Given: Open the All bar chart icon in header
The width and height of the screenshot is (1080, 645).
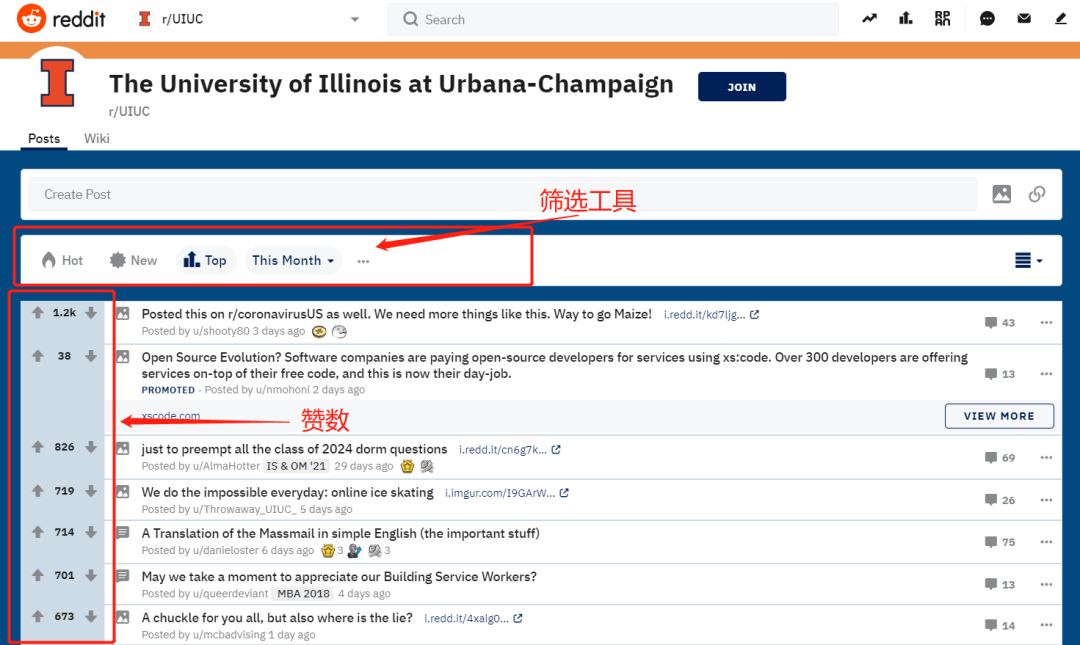Looking at the screenshot, I should [x=906, y=19].
